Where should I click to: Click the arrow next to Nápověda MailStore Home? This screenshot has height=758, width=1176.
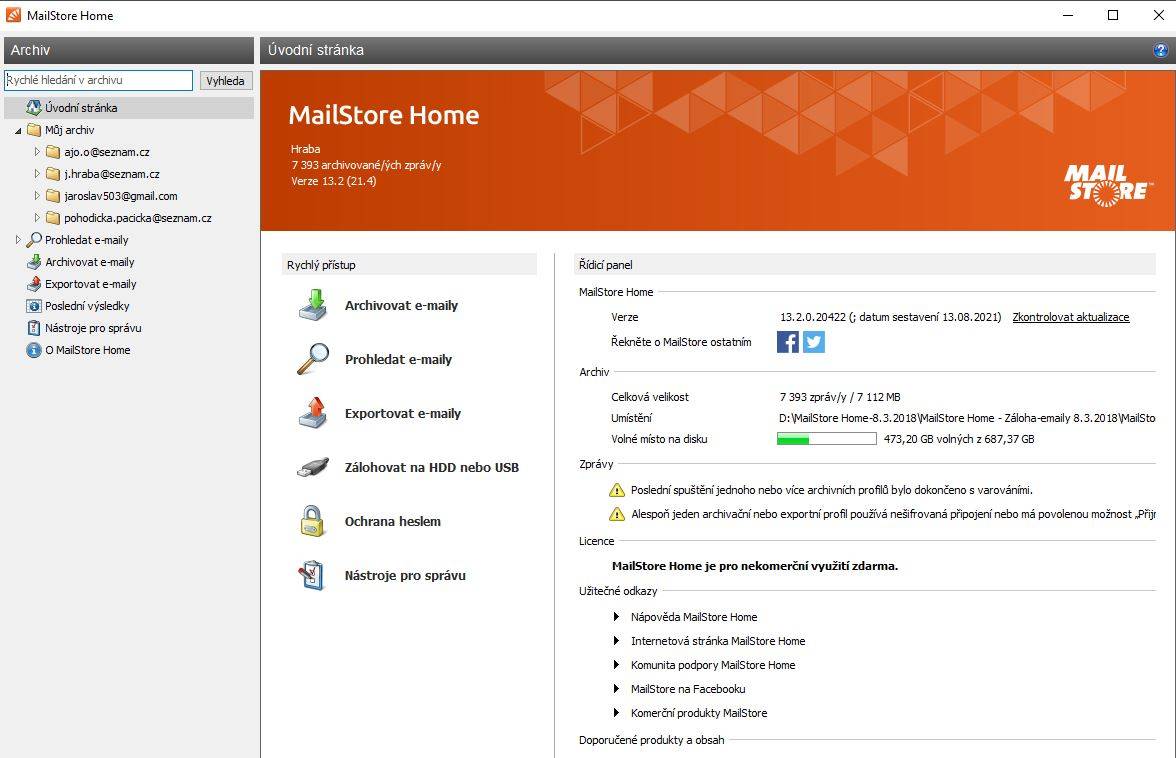coord(616,616)
